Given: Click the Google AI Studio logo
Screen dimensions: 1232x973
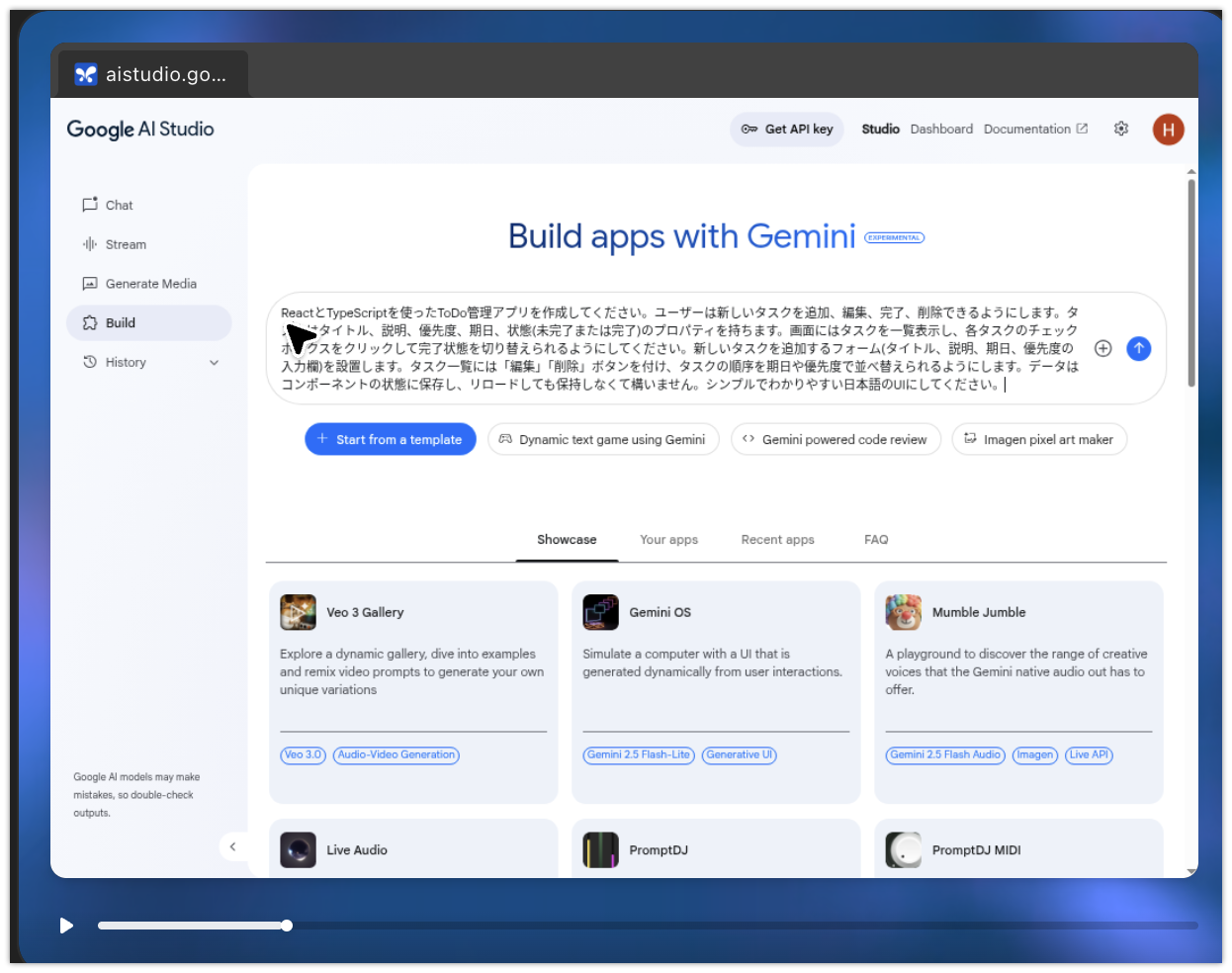Looking at the screenshot, I should (x=140, y=130).
